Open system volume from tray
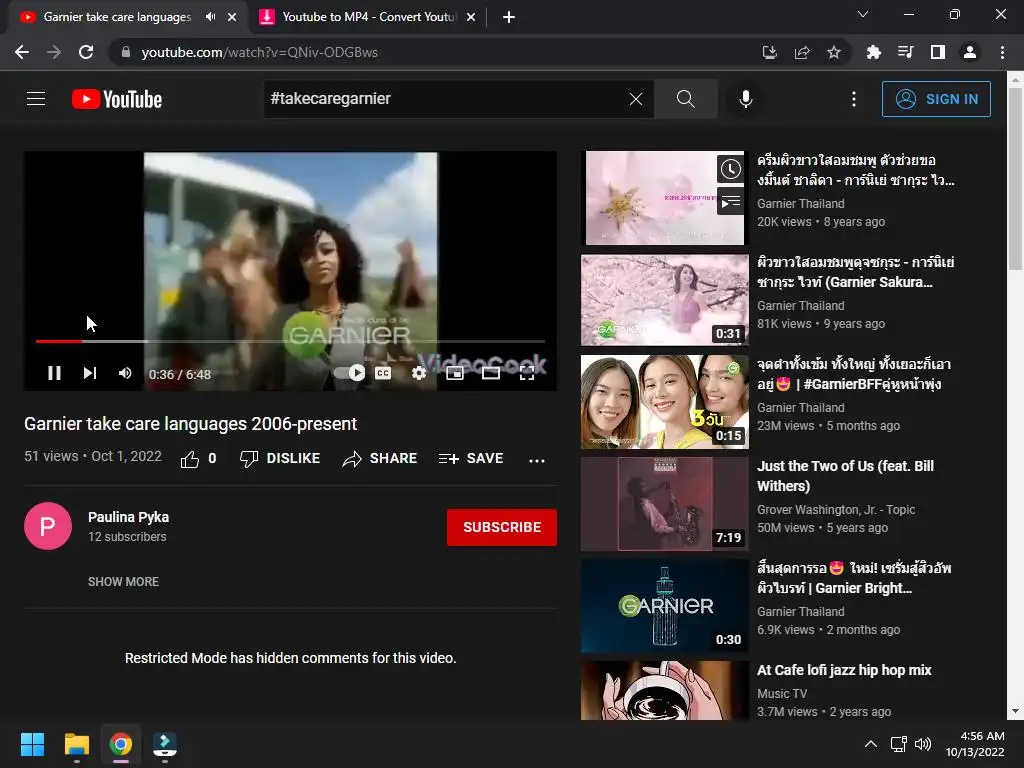 923,744
